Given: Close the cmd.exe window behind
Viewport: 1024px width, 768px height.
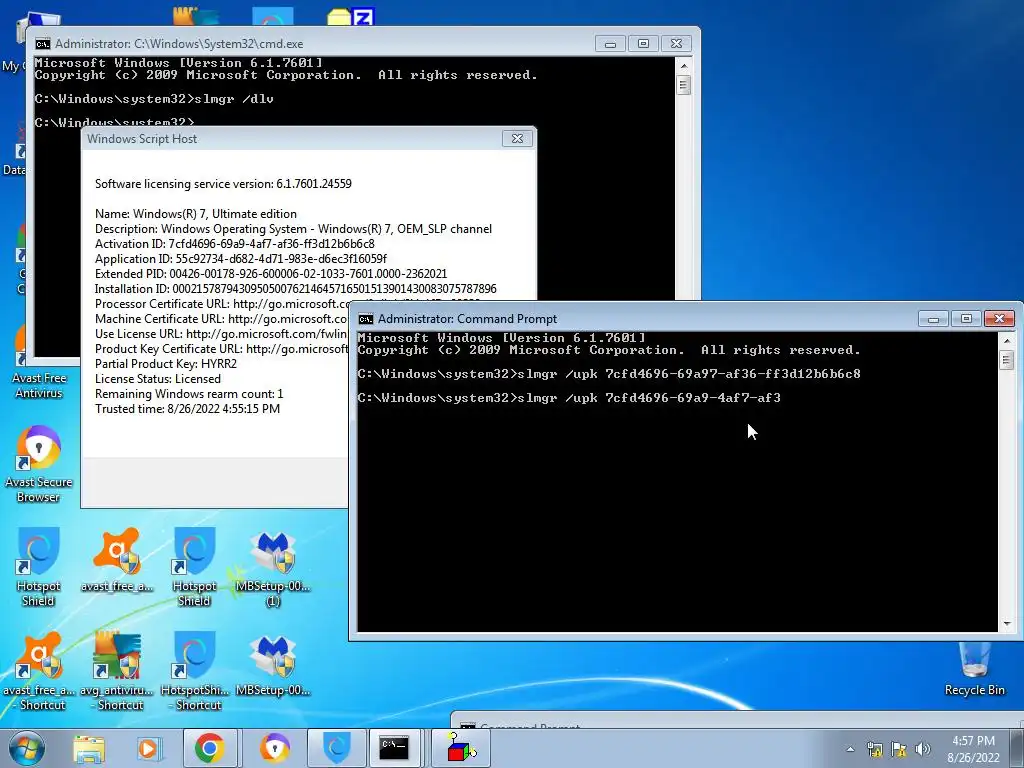Looking at the screenshot, I should [x=677, y=44].
